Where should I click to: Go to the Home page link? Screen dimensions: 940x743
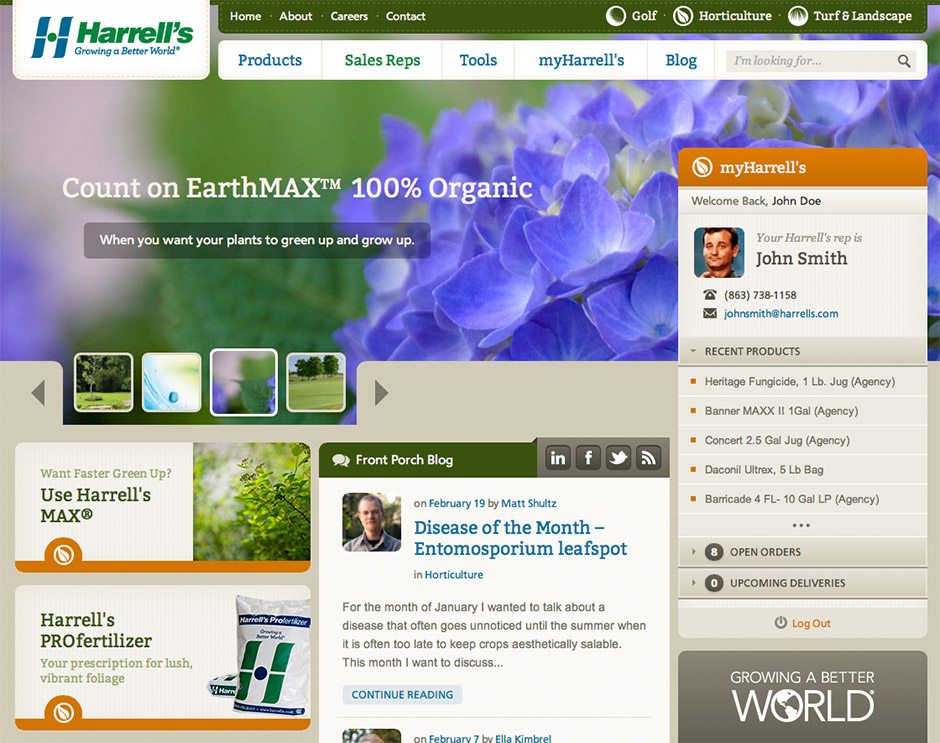[245, 16]
